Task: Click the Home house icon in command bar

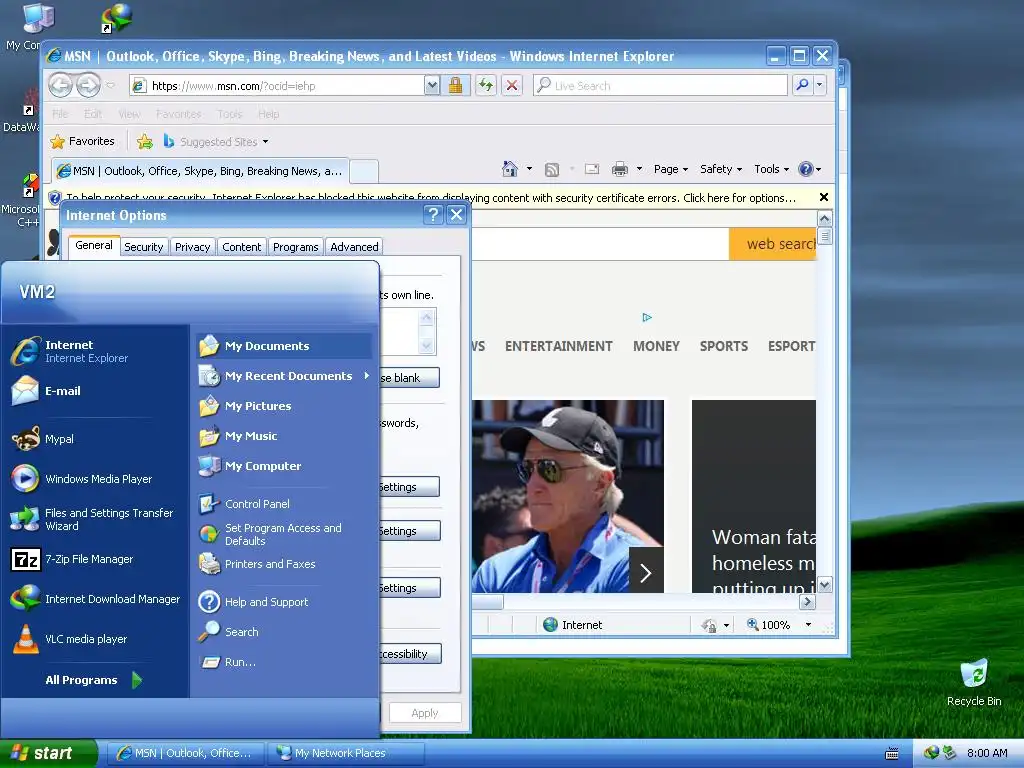Action: [x=510, y=169]
